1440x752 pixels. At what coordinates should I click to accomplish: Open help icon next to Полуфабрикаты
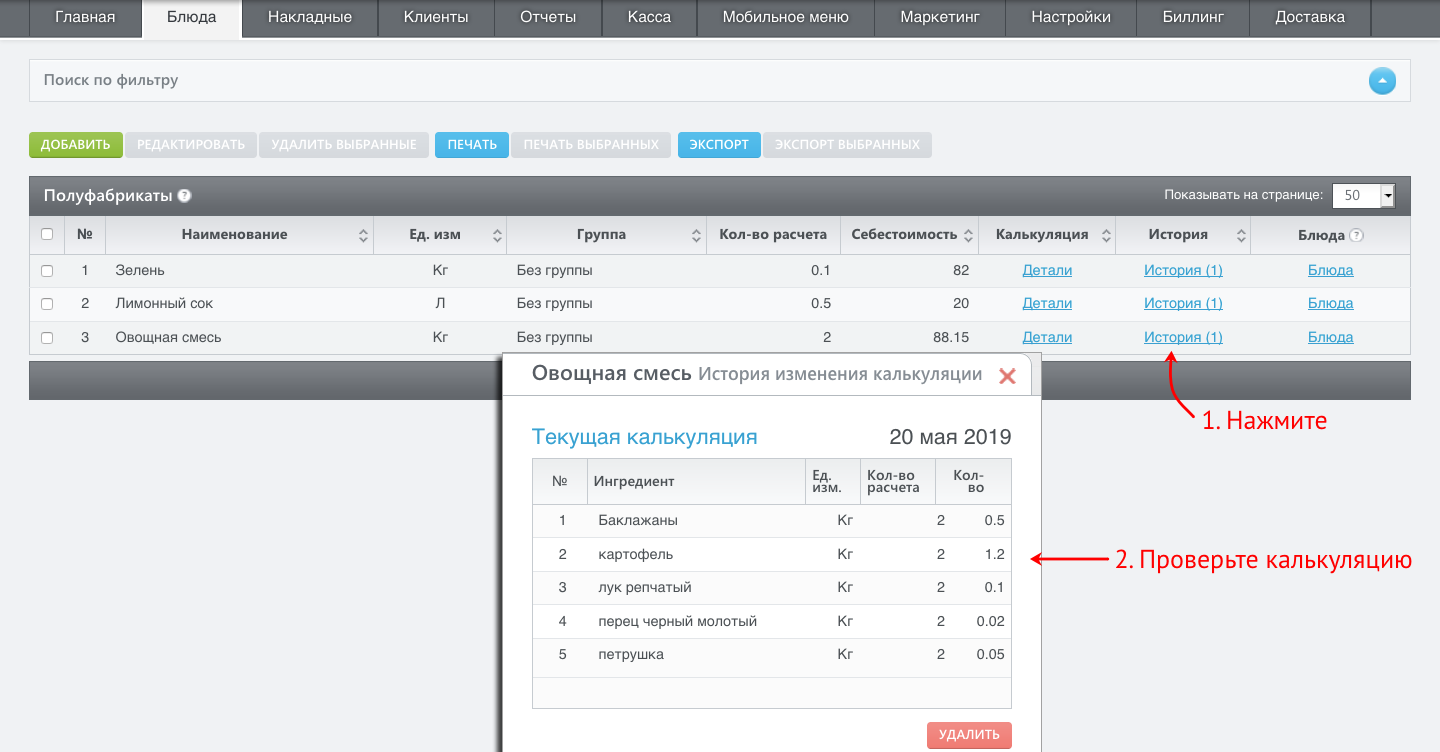pyautogui.click(x=185, y=196)
